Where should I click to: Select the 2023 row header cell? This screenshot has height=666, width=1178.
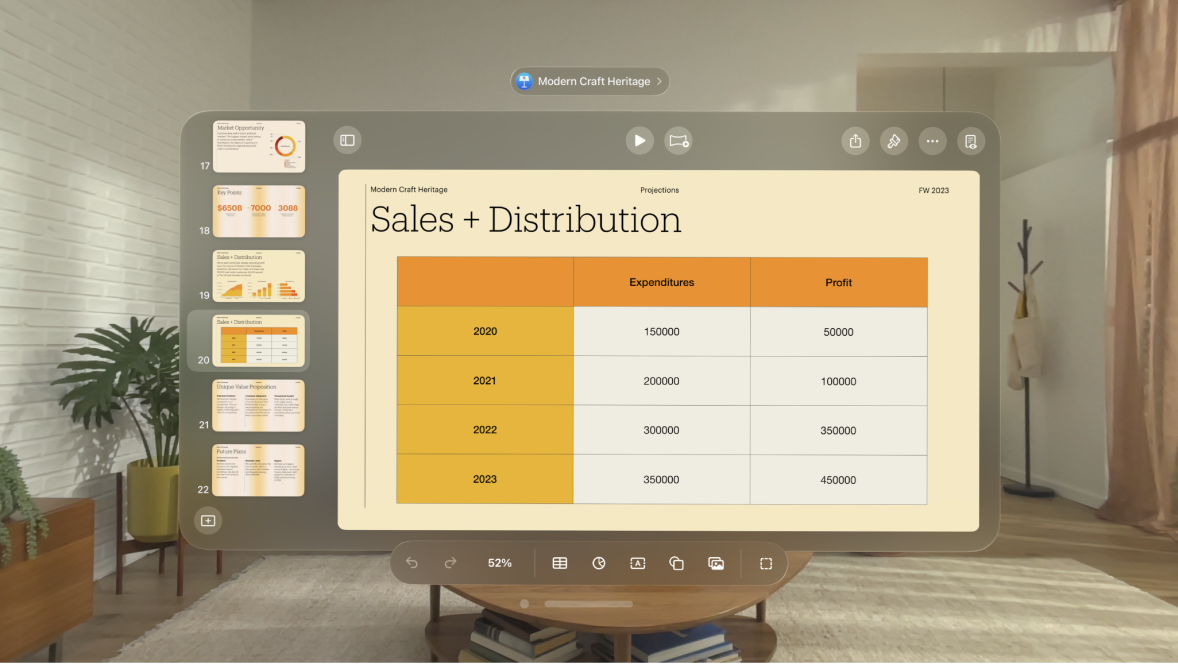point(485,479)
